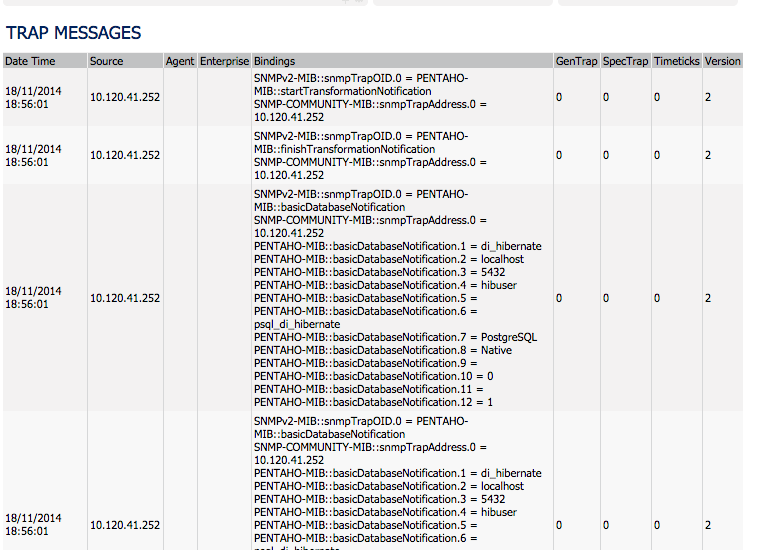Click SpecTrap 0 in the third trap row

pos(606,298)
